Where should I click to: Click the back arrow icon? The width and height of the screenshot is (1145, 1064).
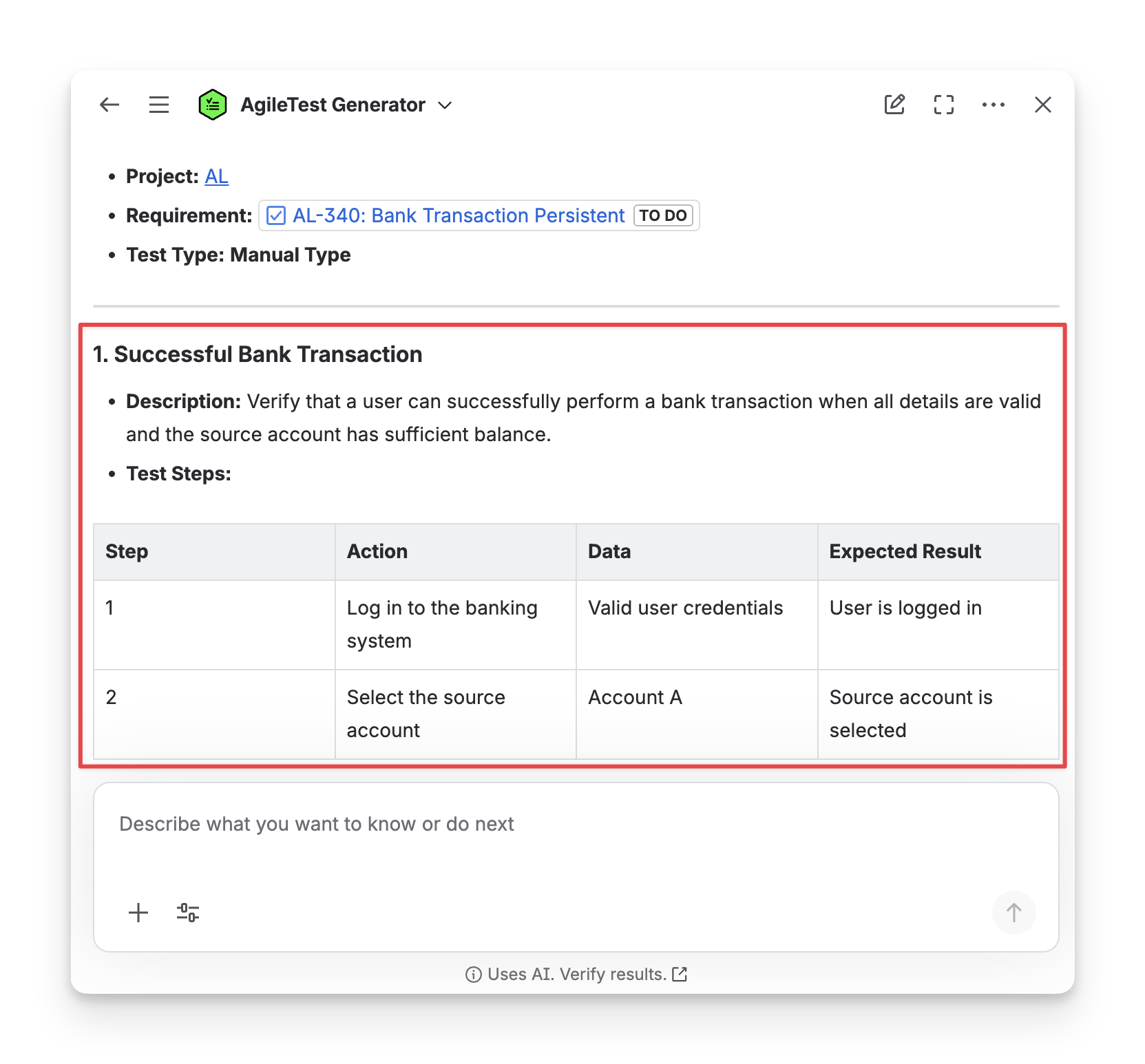[x=109, y=105]
